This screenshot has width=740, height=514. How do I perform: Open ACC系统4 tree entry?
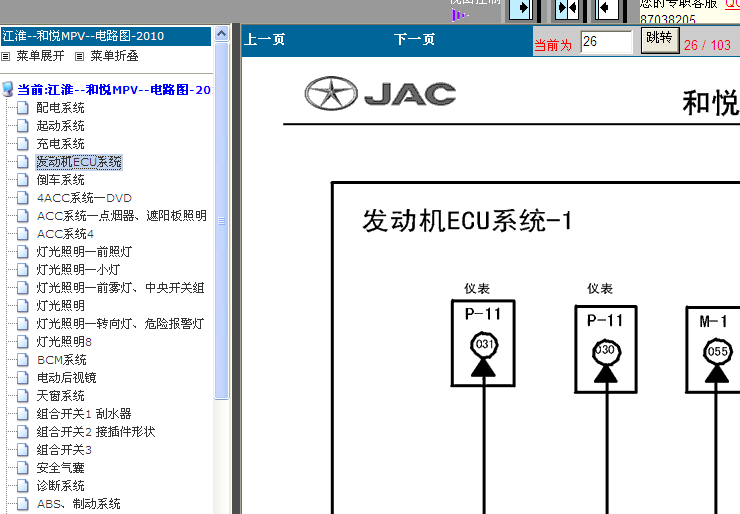click(x=65, y=234)
